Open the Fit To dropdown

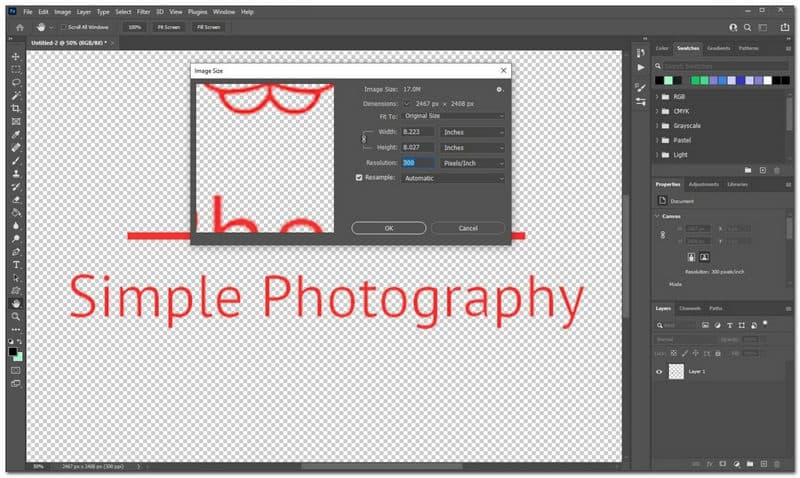(x=453, y=116)
